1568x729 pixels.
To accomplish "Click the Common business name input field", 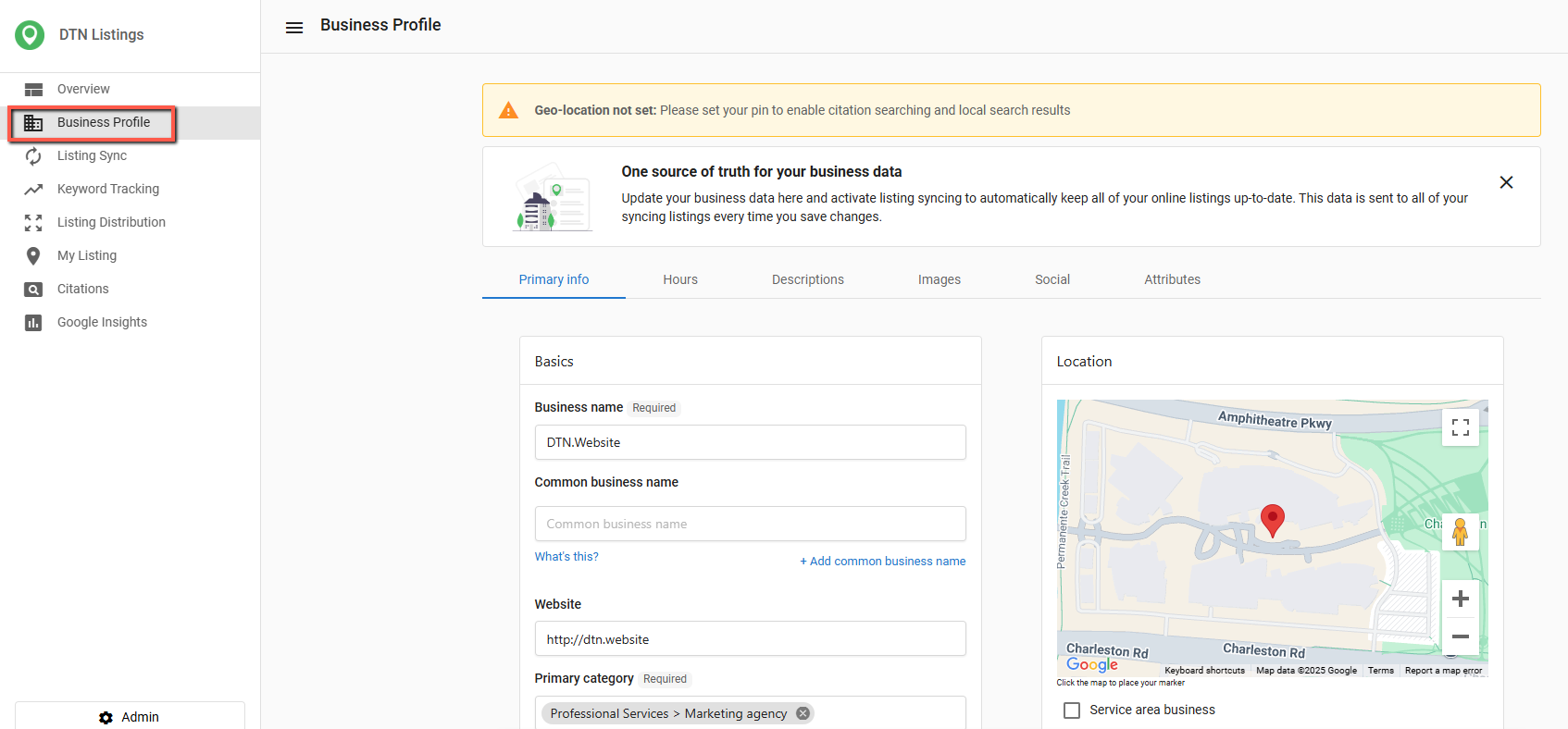I will (x=751, y=524).
